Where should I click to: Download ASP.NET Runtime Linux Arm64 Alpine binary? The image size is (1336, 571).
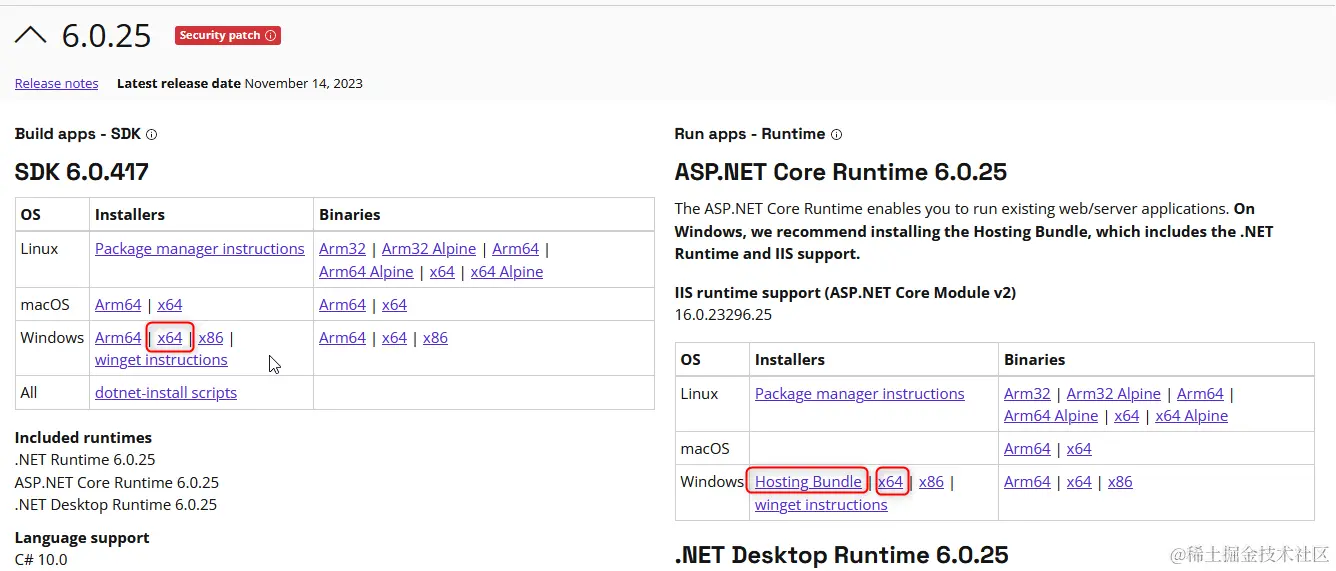pyautogui.click(x=1051, y=416)
